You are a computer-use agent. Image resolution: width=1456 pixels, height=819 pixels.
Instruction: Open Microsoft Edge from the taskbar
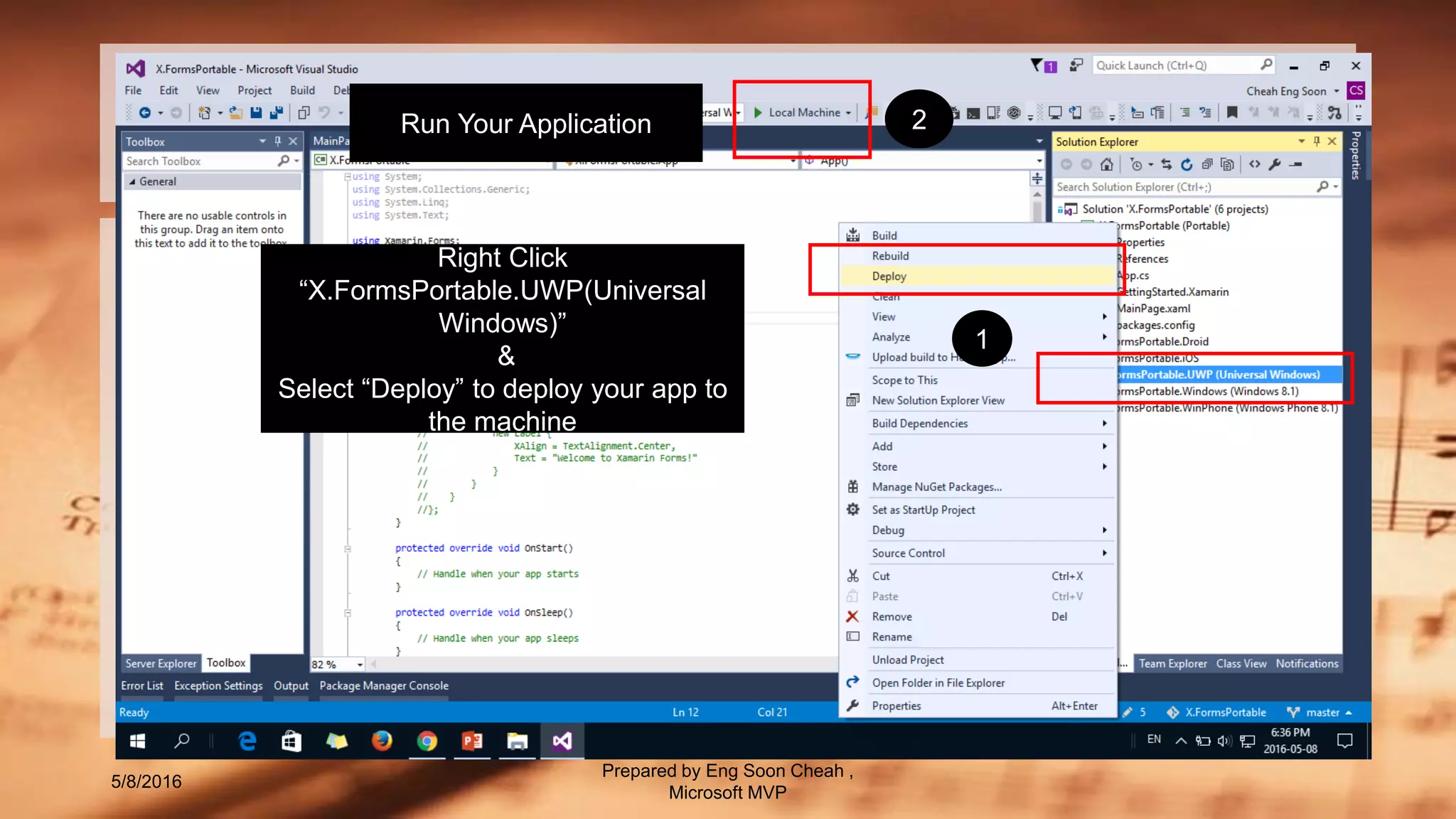[247, 742]
